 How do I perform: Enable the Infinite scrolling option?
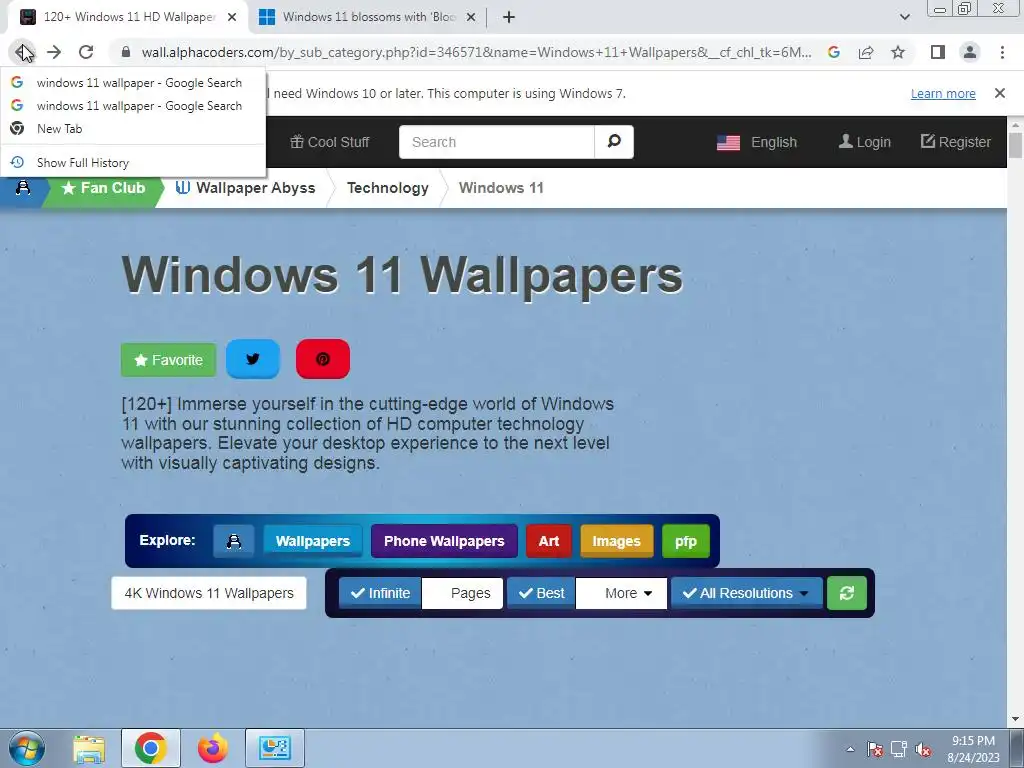[x=380, y=593]
